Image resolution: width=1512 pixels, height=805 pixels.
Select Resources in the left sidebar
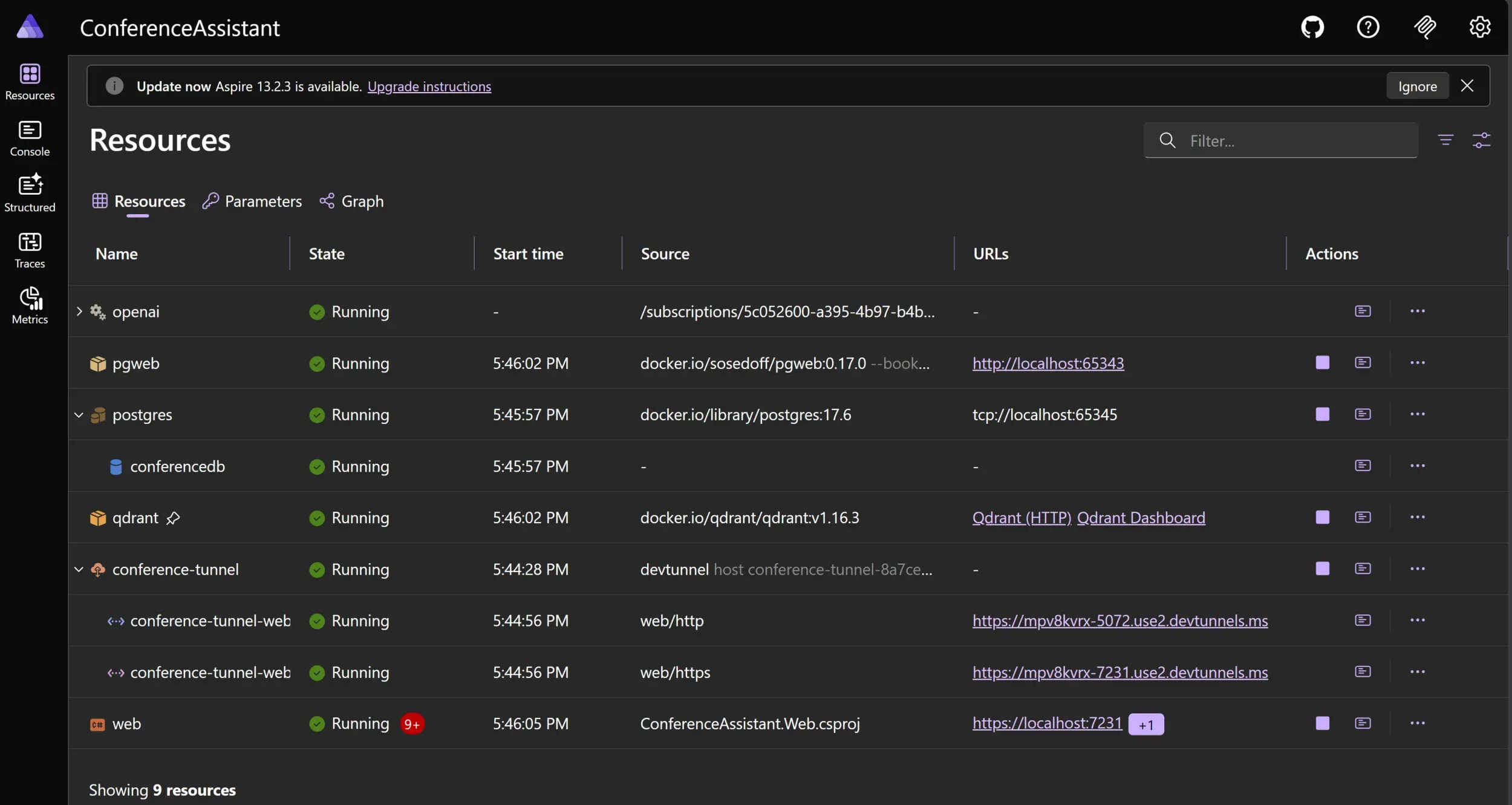[30, 82]
